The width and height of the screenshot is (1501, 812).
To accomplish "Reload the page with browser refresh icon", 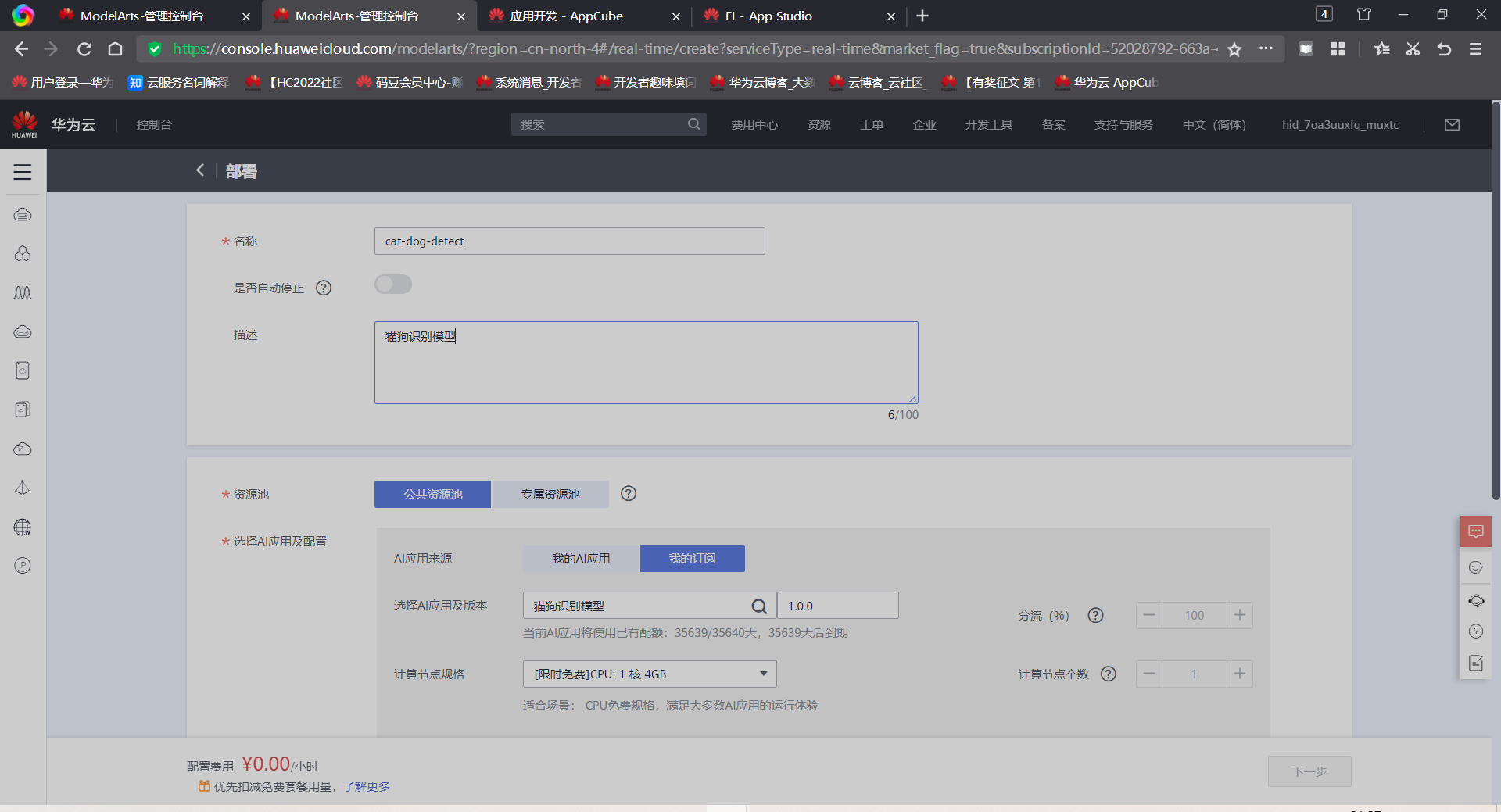I will coord(84,49).
